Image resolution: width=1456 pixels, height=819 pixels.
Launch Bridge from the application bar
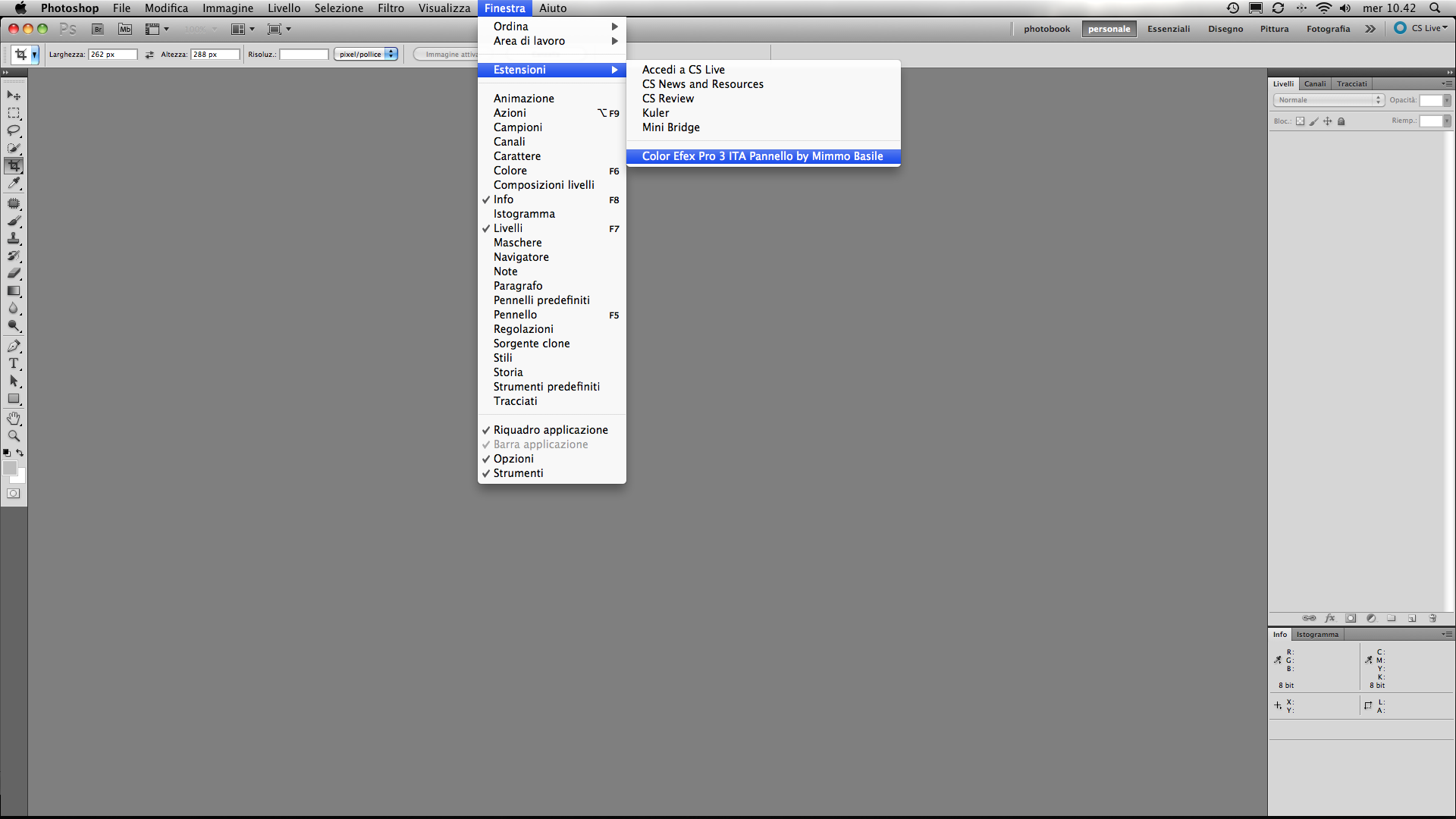(98, 29)
